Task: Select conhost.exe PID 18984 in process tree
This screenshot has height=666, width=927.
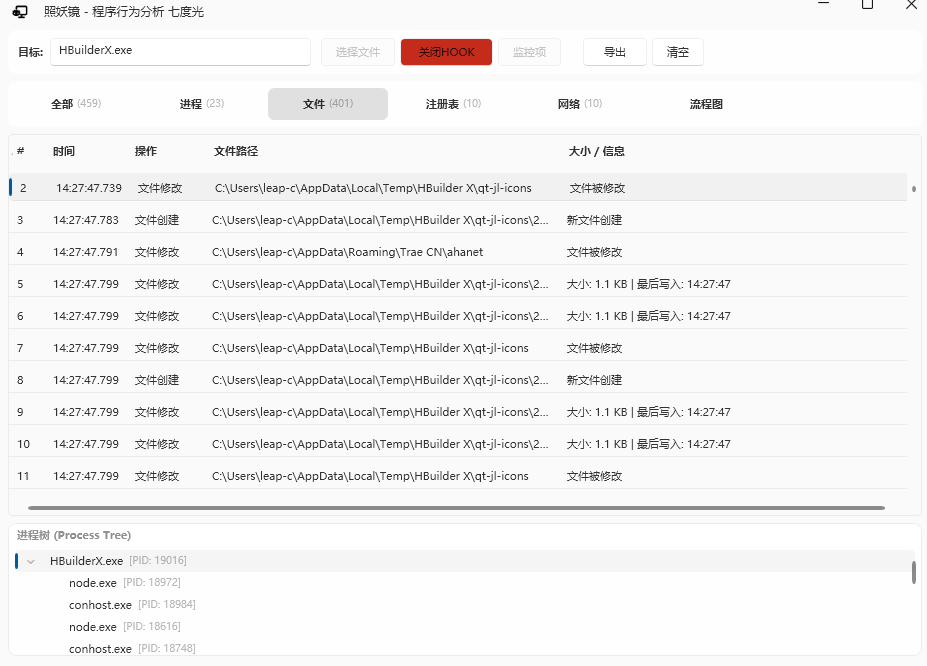Action: tap(132, 605)
